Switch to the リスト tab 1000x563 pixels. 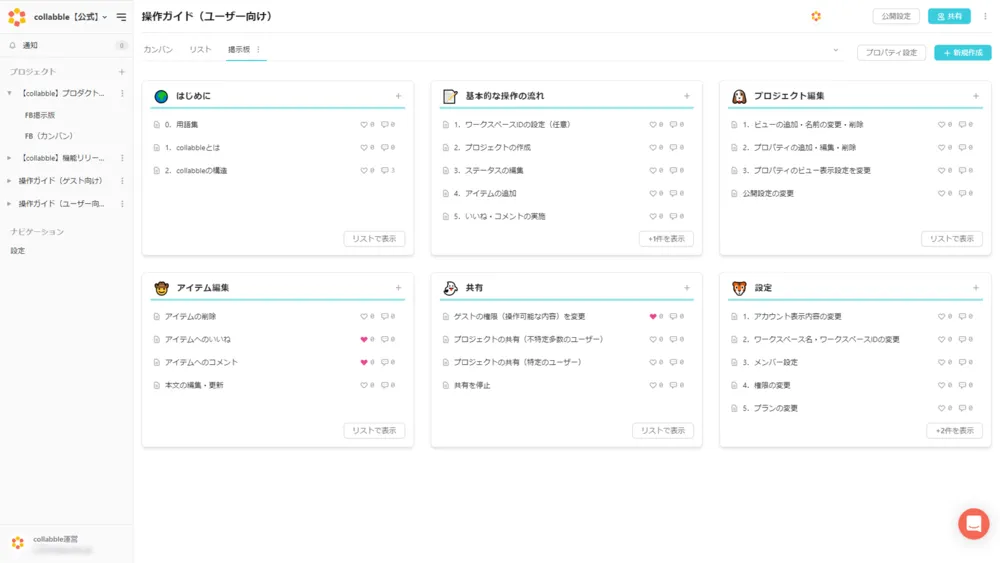click(x=200, y=50)
